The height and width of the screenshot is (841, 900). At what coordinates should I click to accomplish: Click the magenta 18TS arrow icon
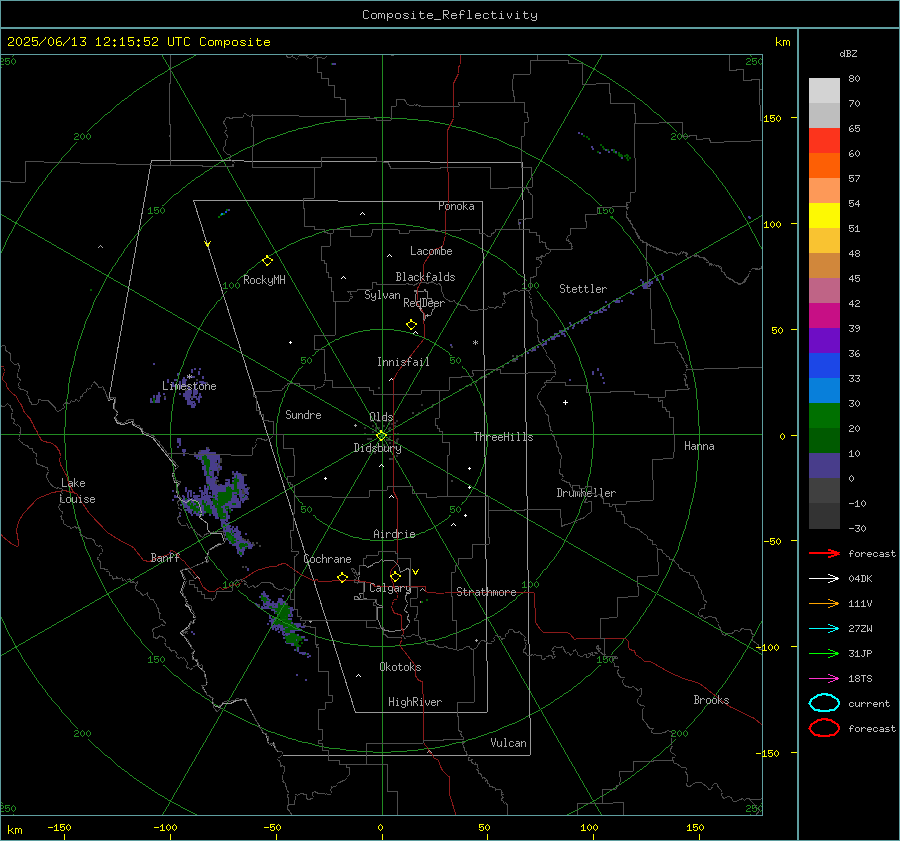(824, 678)
